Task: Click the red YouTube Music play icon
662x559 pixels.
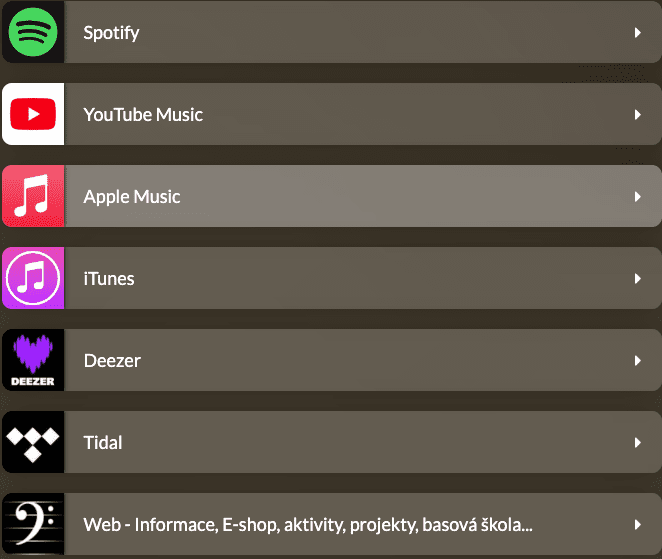Action: click(33, 115)
